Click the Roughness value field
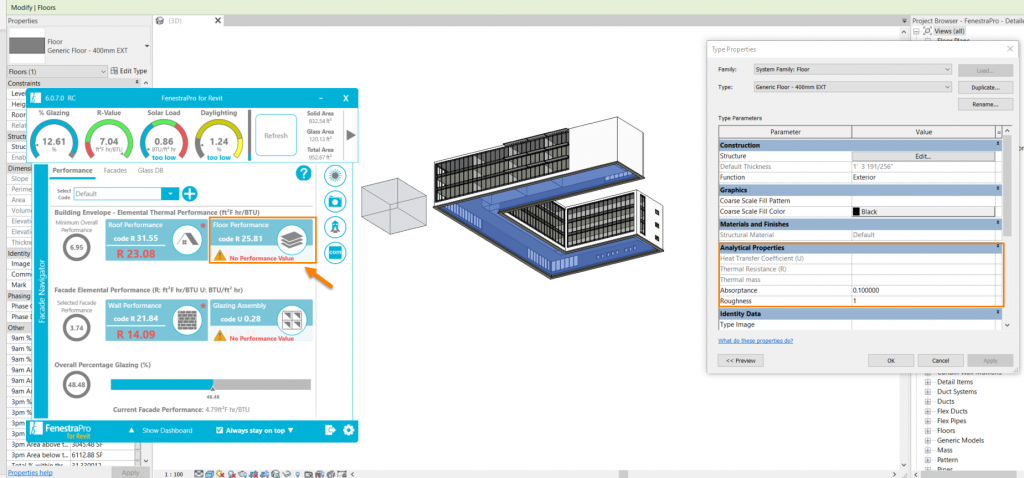Image resolution: width=1024 pixels, height=478 pixels. 923,301
